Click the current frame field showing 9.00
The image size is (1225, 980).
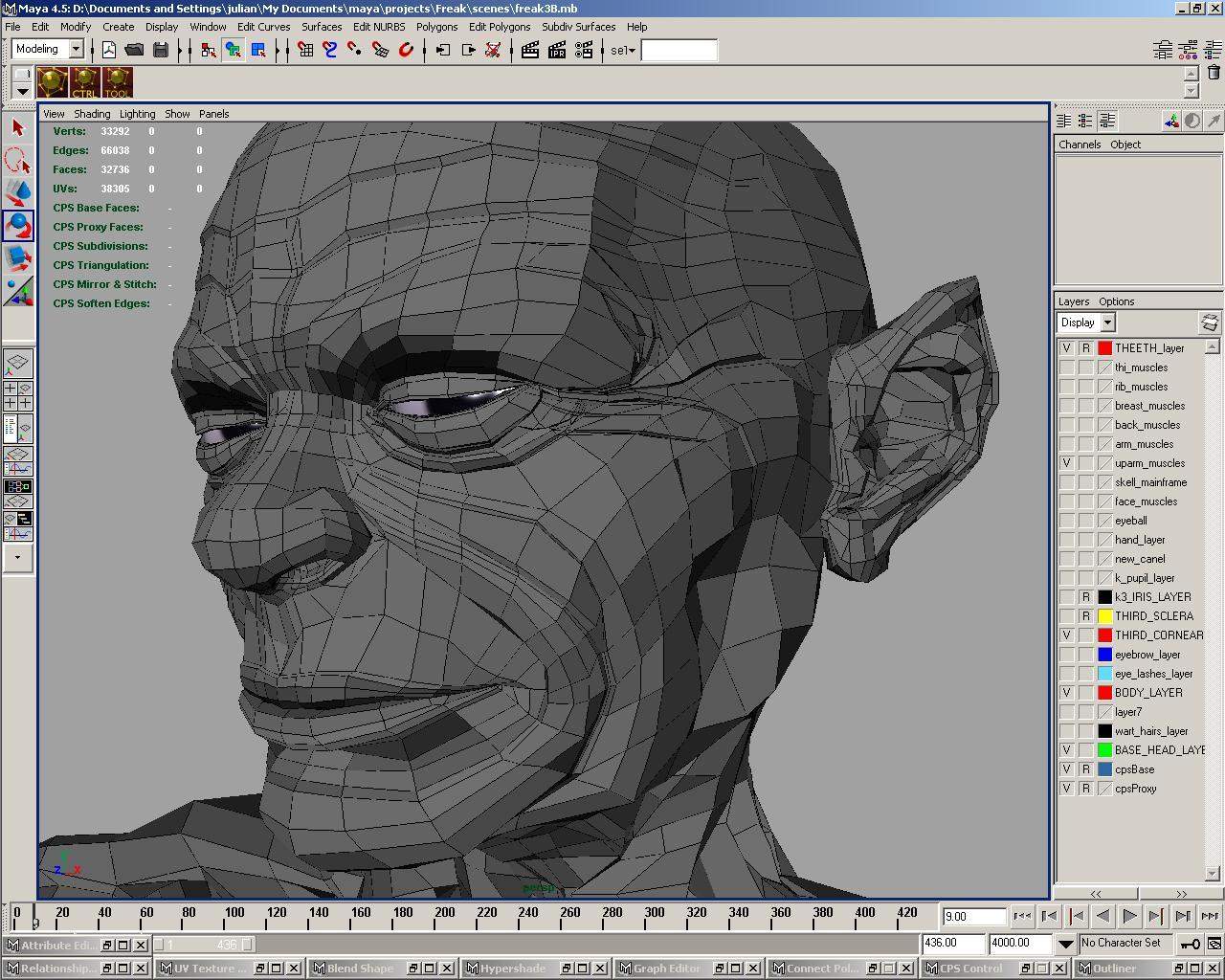[x=972, y=916]
